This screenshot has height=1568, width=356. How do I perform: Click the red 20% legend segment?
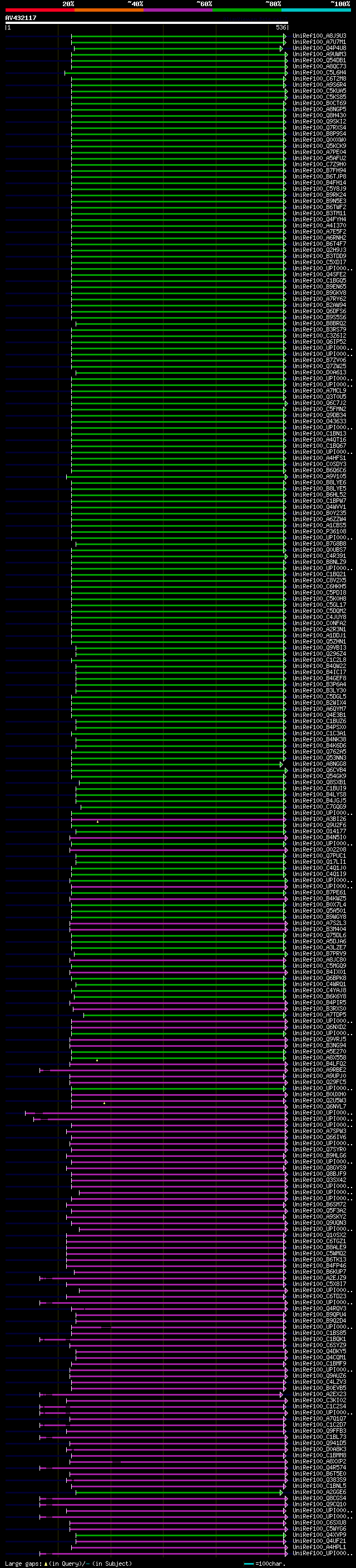tap(39, 10)
